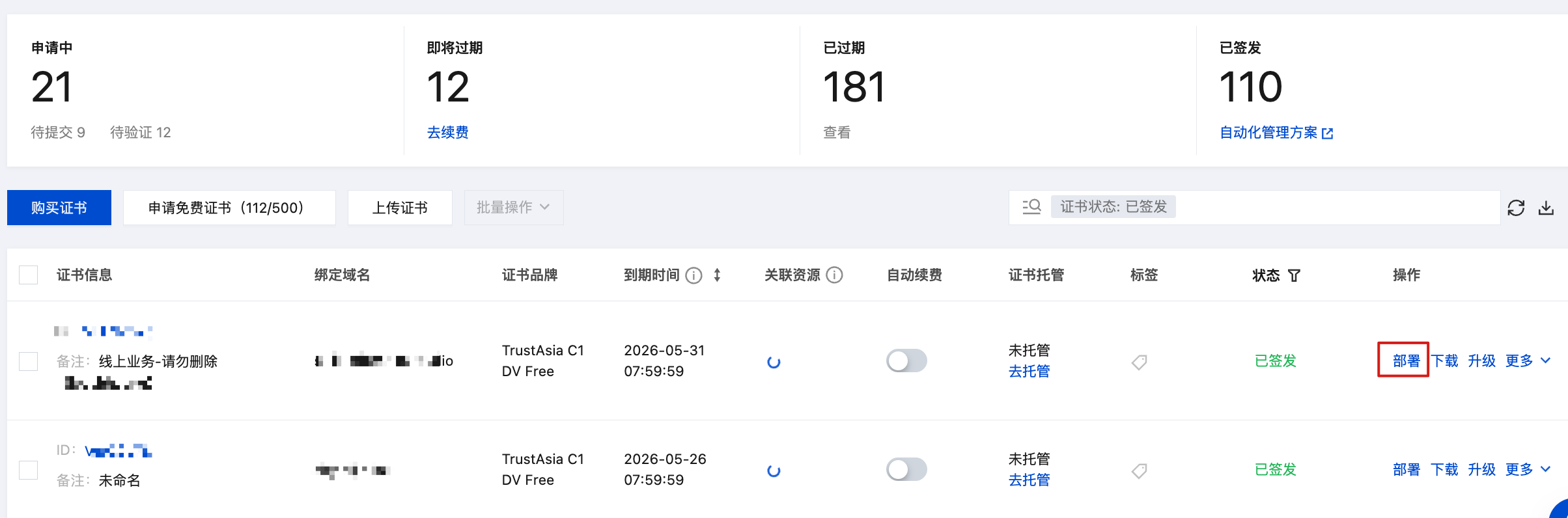Screen dimensions: 1568x518
Task: Click tag icon in first certificate row
Action: pyautogui.click(x=1139, y=362)
